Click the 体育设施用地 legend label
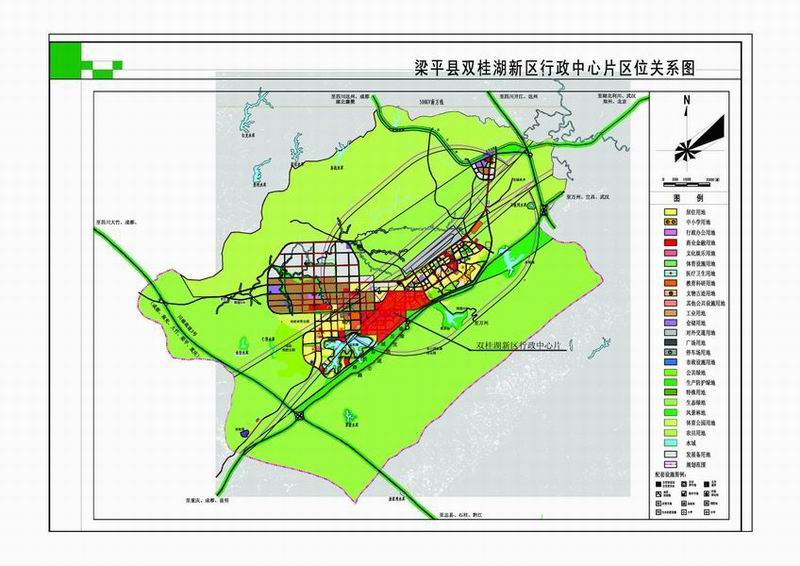This screenshot has width=800, height=566. point(701,263)
